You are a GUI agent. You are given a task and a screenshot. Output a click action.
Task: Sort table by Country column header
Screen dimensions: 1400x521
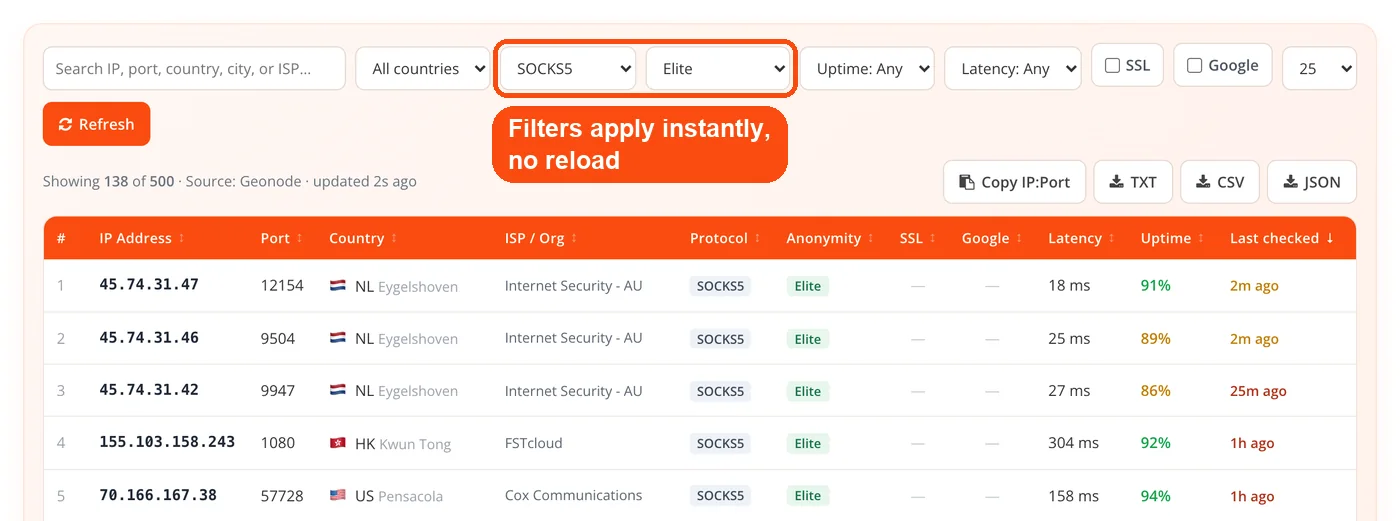(x=356, y=239)
